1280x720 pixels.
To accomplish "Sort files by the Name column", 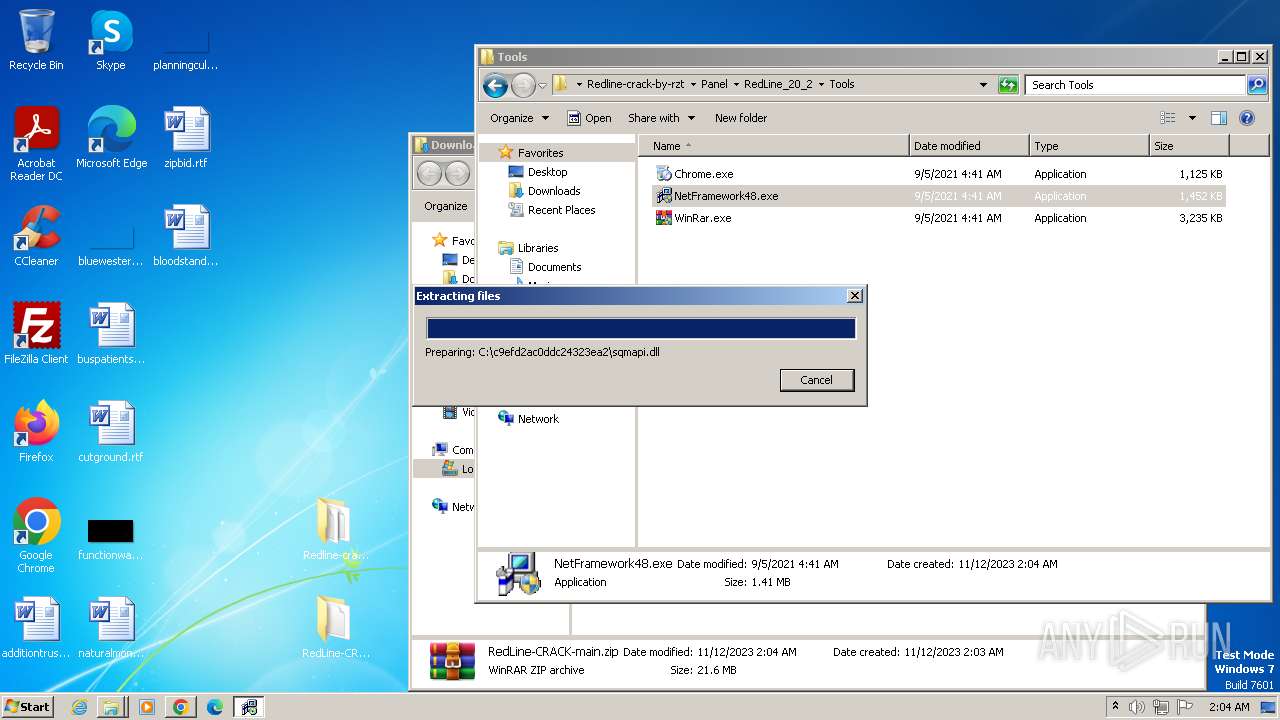I will pyautogui.click(x=775, y=146).
